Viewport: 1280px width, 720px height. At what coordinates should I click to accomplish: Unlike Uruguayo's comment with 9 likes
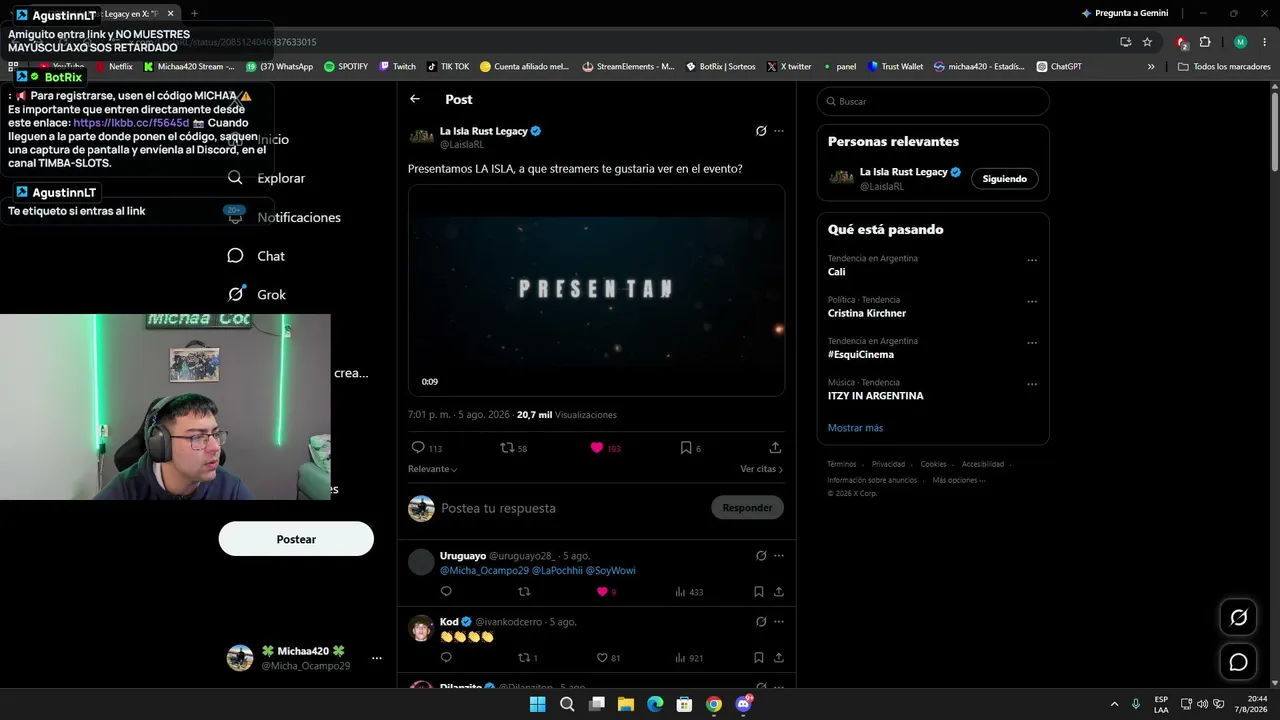[606, 592]
